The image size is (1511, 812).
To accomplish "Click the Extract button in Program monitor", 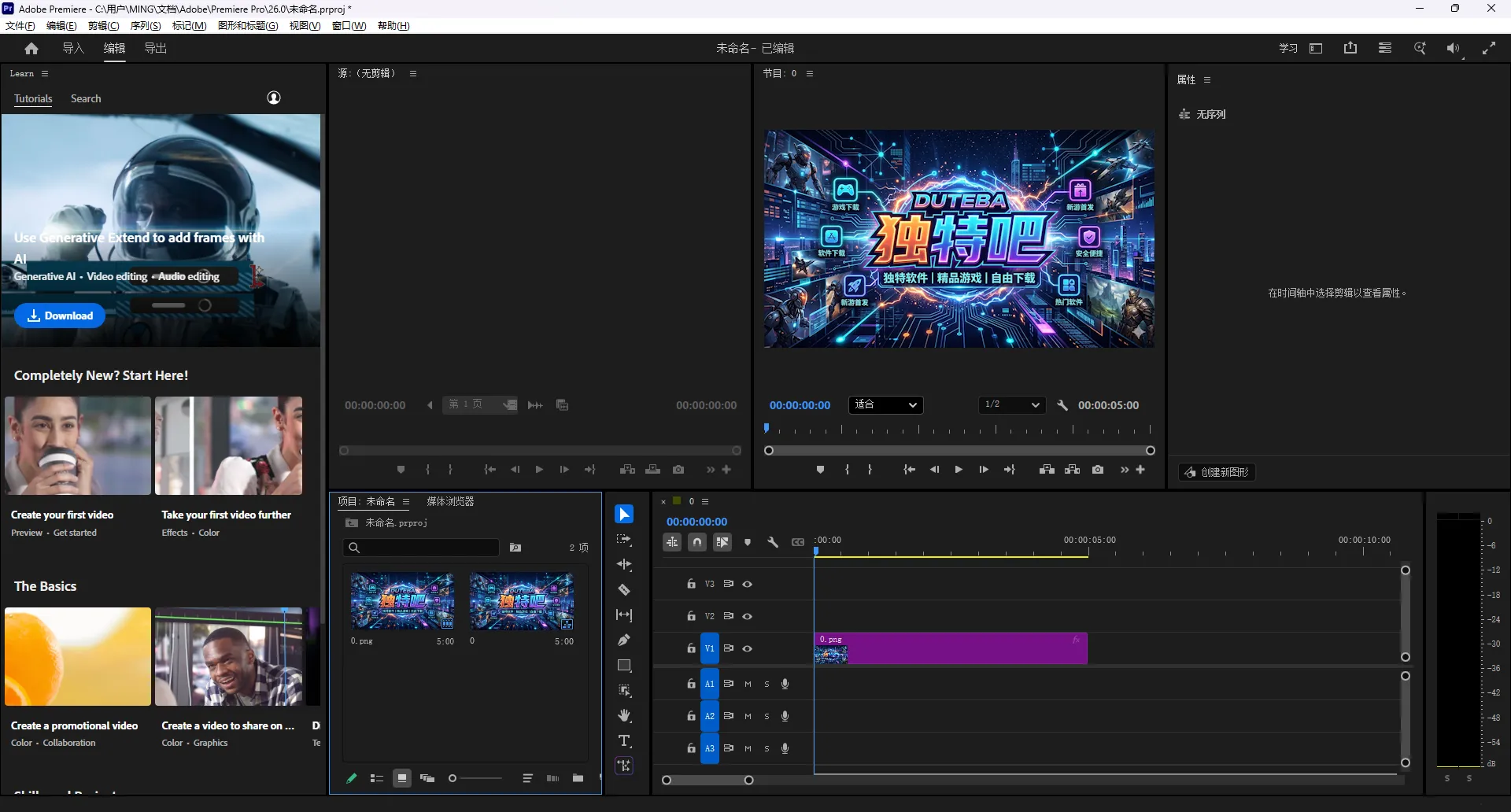I will point(1073,470).
